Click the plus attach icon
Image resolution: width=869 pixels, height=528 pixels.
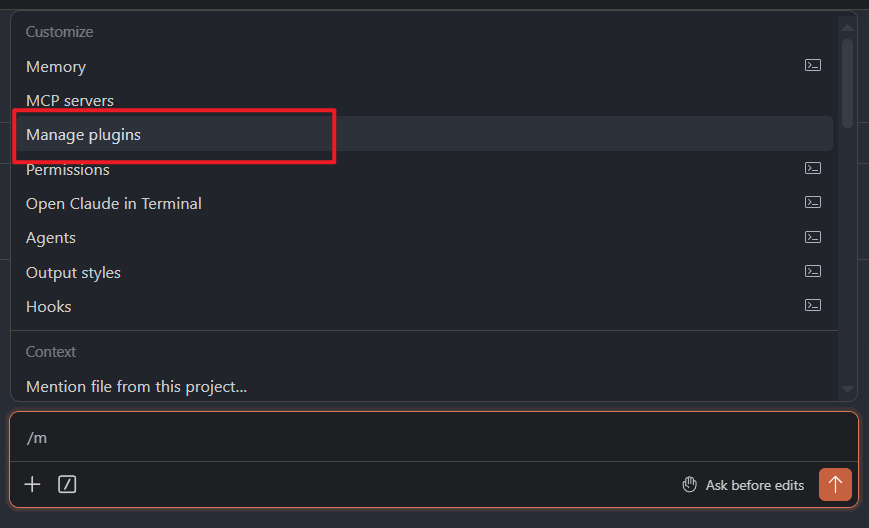point(33,484)
